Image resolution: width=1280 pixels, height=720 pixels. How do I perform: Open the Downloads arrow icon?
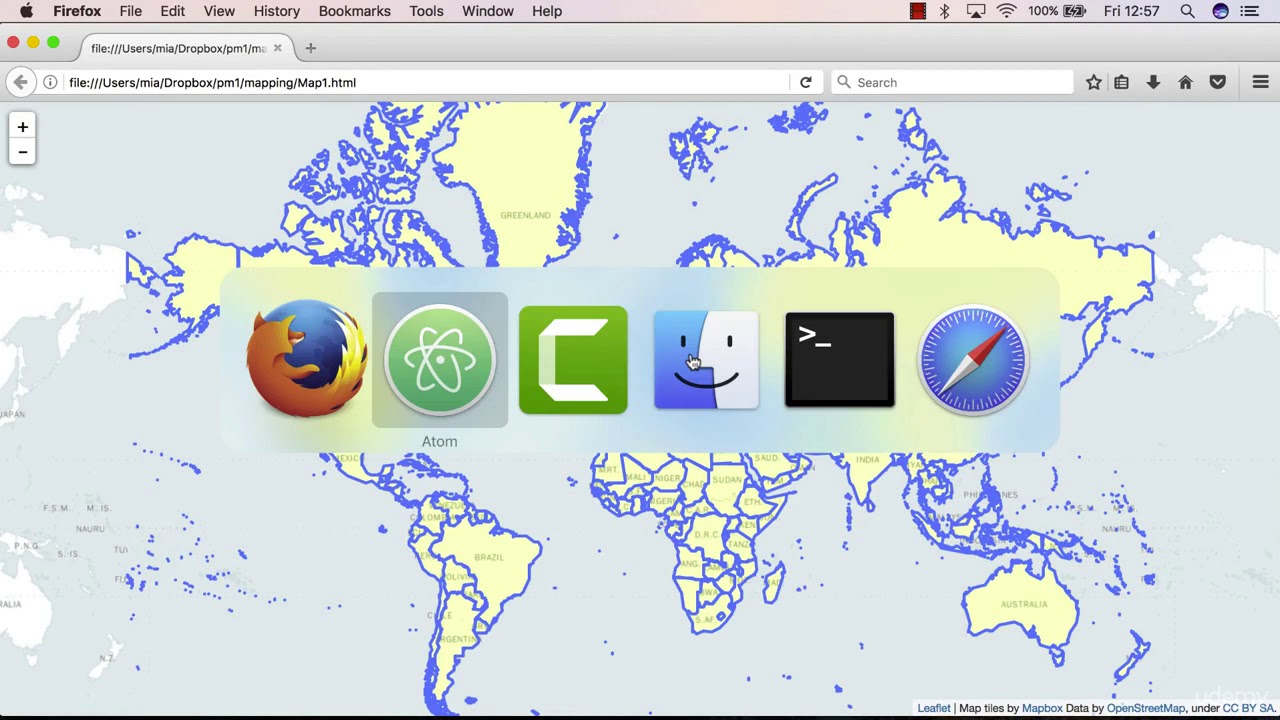click(x=1153, y=82)
